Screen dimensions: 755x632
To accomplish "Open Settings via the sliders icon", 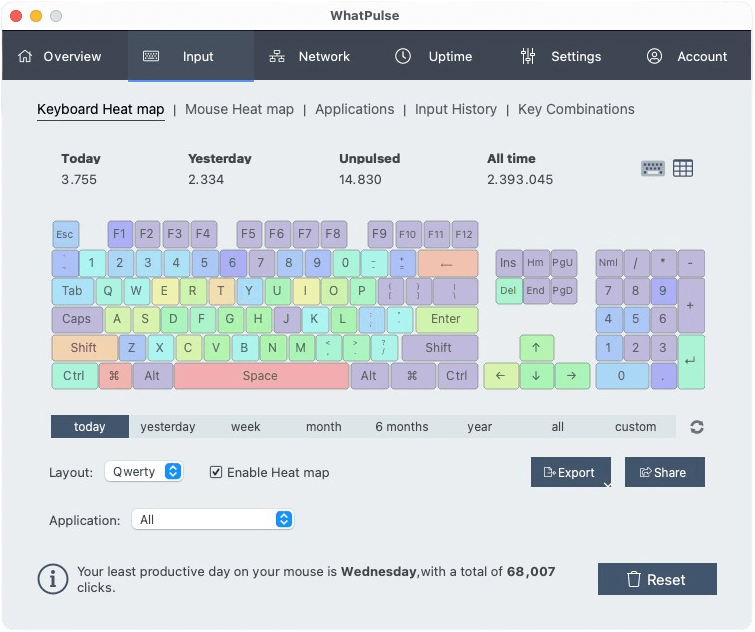I will pyautogui.click(x=528, y=56).
